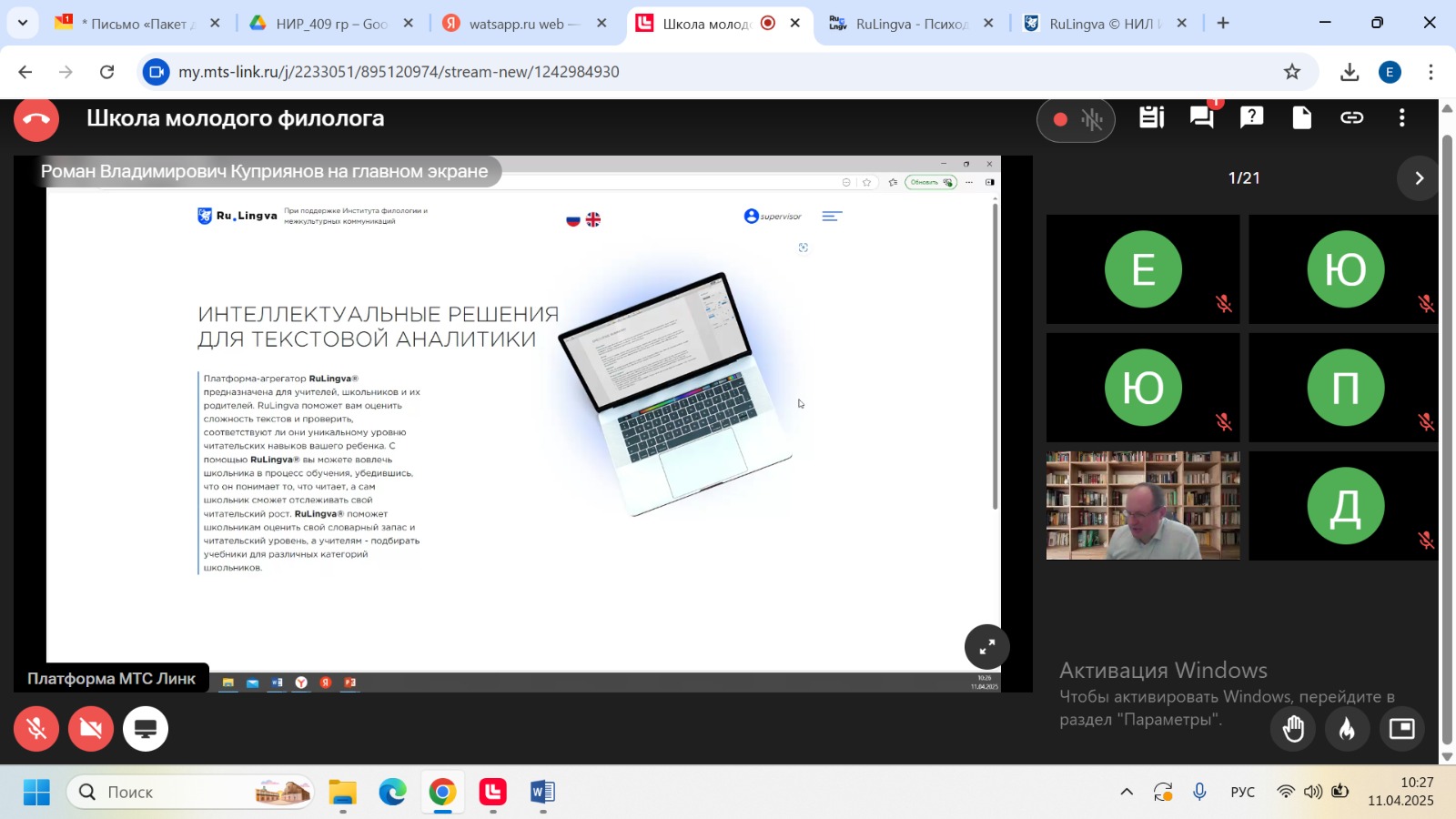1456x819 pixels.
Task: Open the files document panel
Action: [1302, 117]
